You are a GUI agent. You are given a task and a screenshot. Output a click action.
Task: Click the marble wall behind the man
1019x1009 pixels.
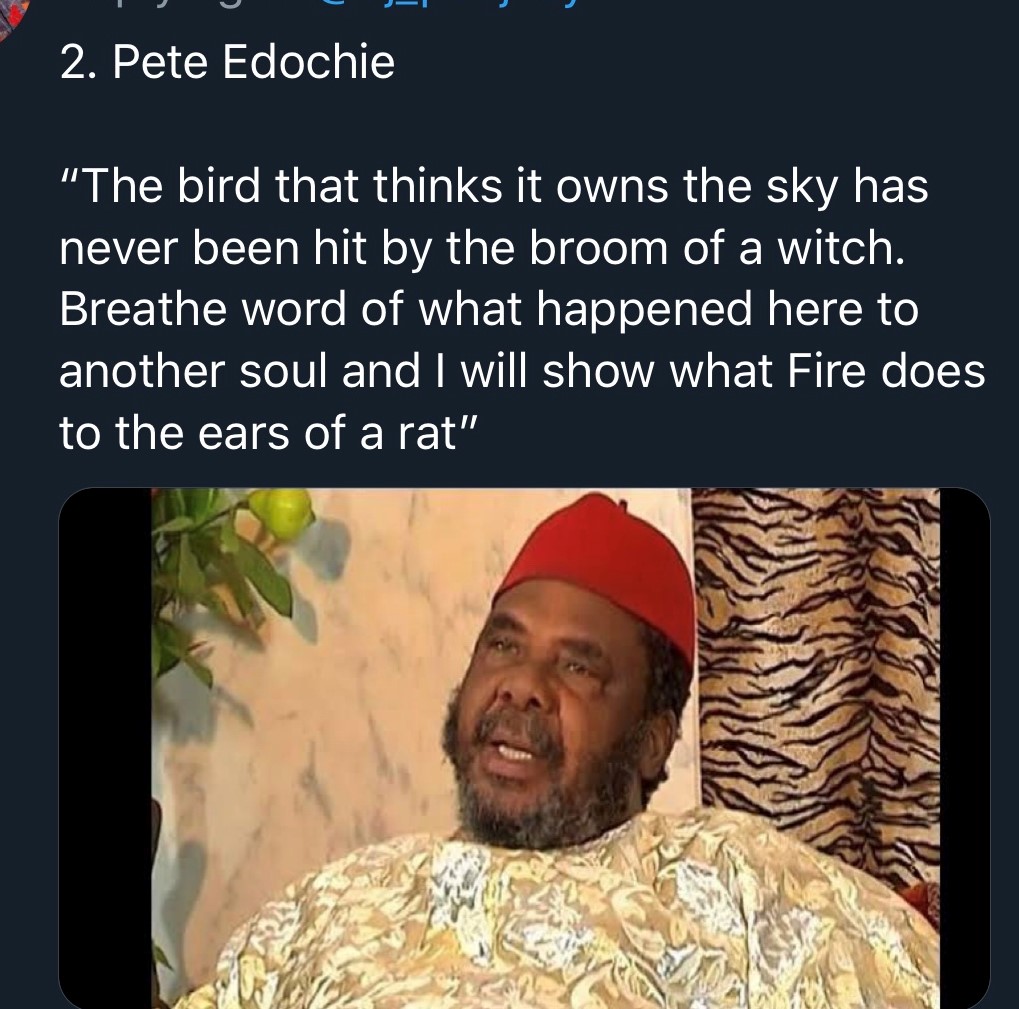pos(364,650)
